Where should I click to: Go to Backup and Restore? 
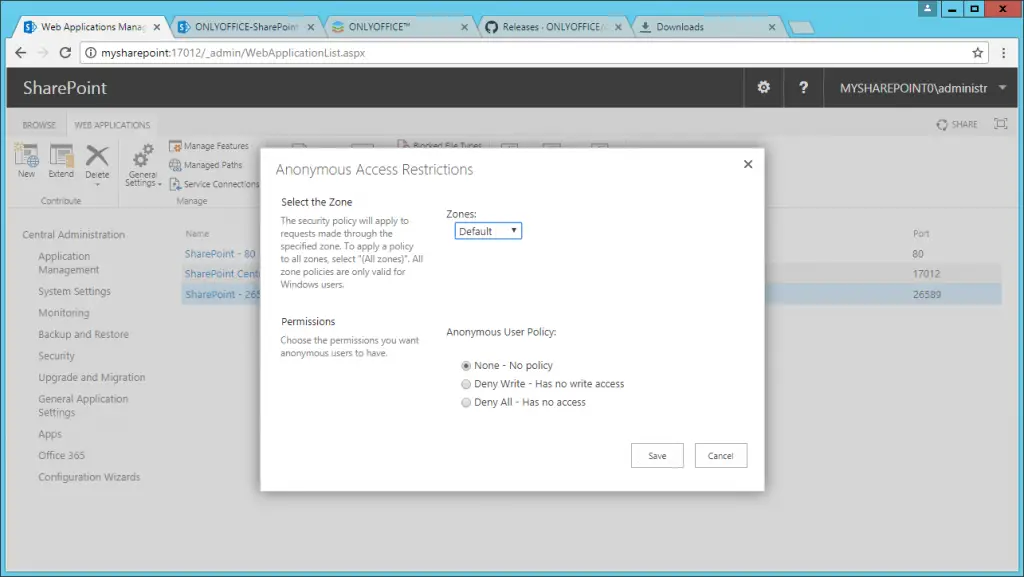83,334
